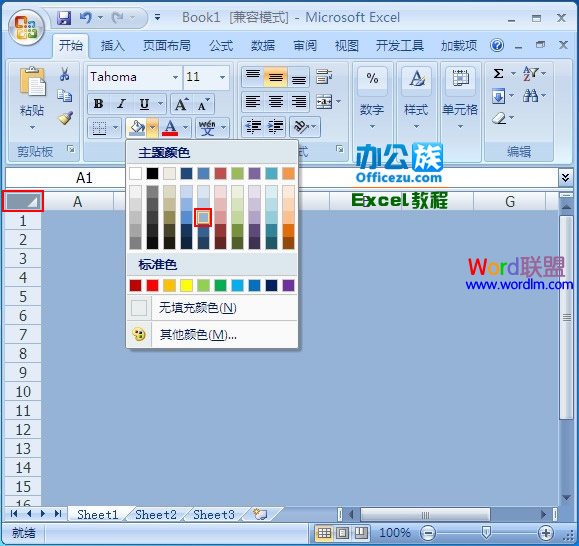Decrease indent of cell contents
This screenshot has width=579, height=546.
click(x=253, y=127)
